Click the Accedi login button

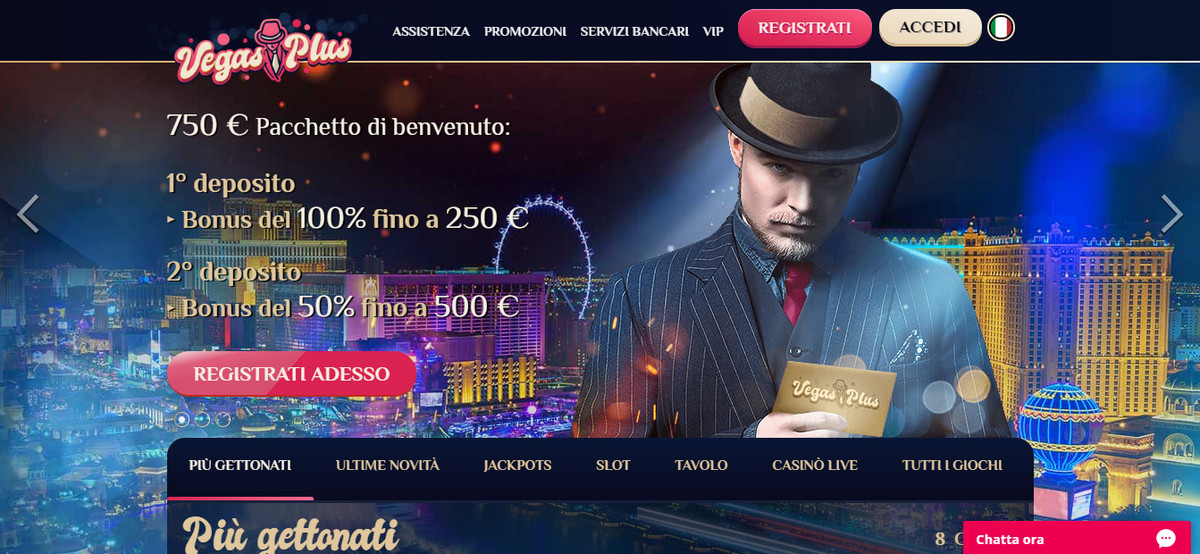930,28
